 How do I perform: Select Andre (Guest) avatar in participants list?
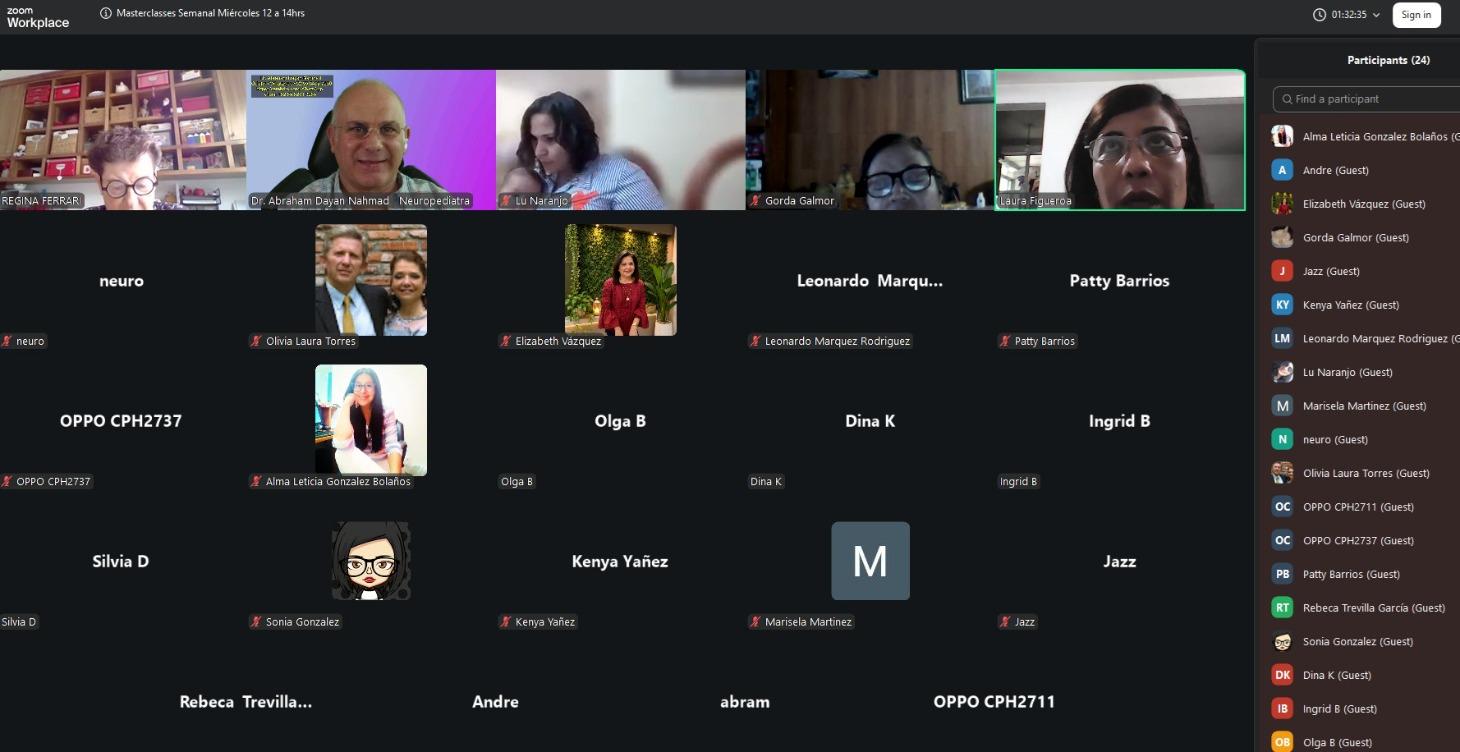pyautogui.click(x=1282, y=170)
